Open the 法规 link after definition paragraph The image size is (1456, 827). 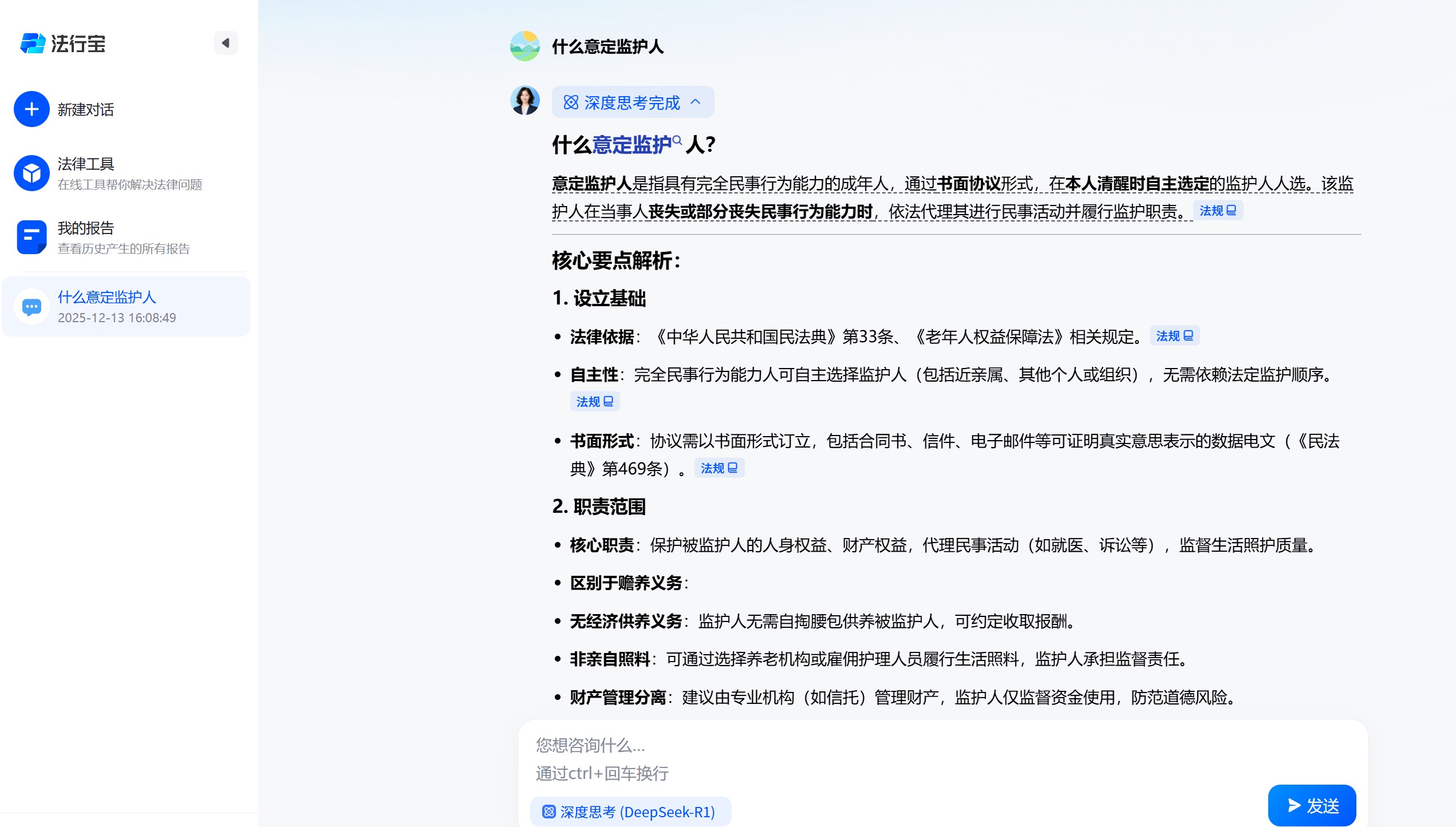[x=1218, y=211]
